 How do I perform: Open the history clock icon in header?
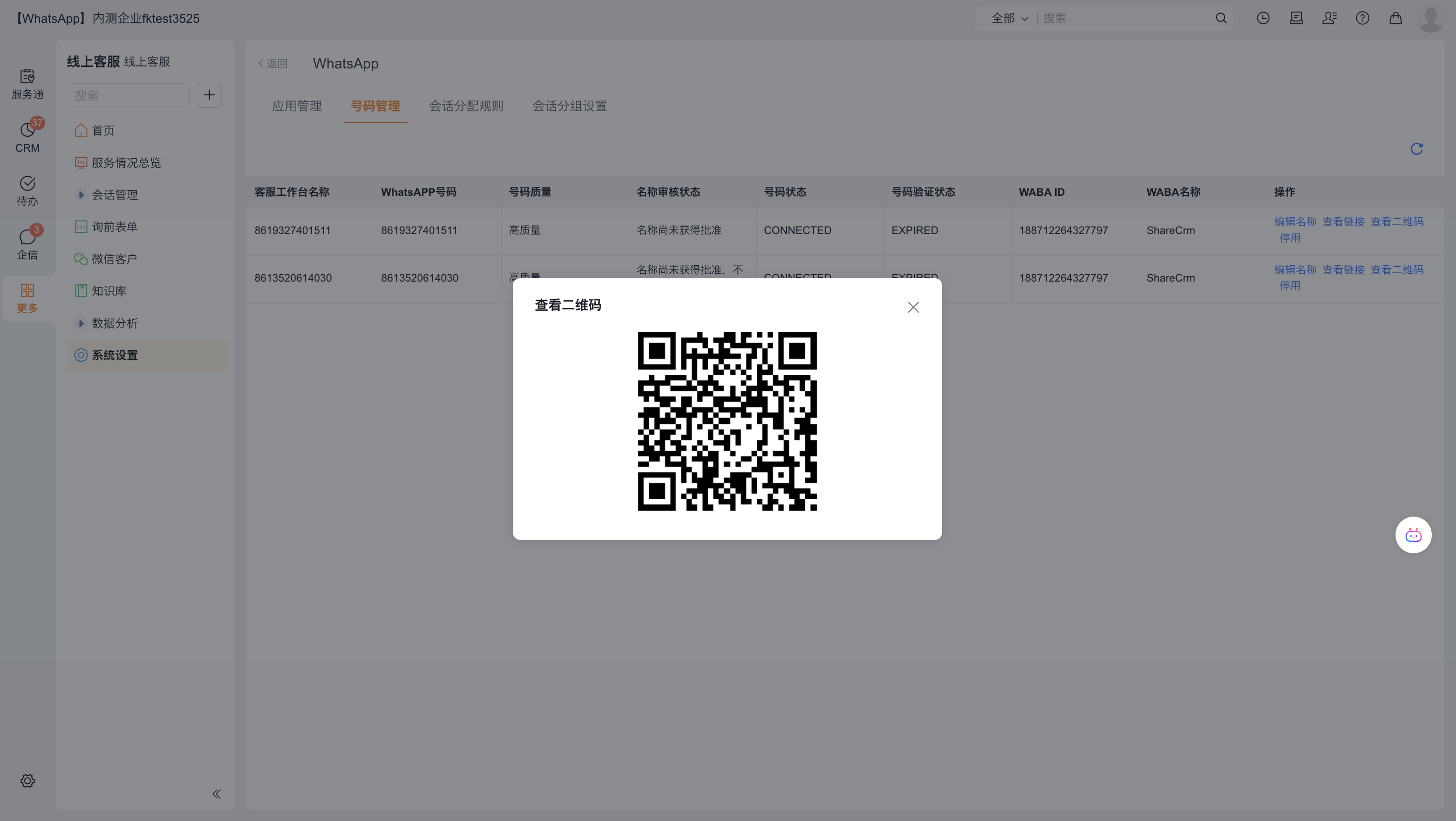point(1263,18)
